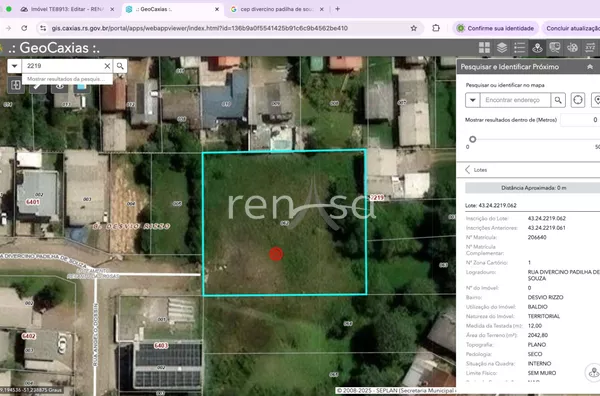Select the Inscrições Anteriores value 43.24.2219.061
Viewport: 600px width, 396px height.
point(546,228)
